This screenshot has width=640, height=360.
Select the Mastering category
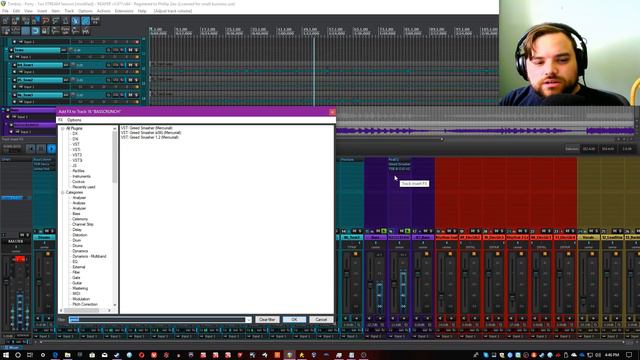[x=80, y=288]
